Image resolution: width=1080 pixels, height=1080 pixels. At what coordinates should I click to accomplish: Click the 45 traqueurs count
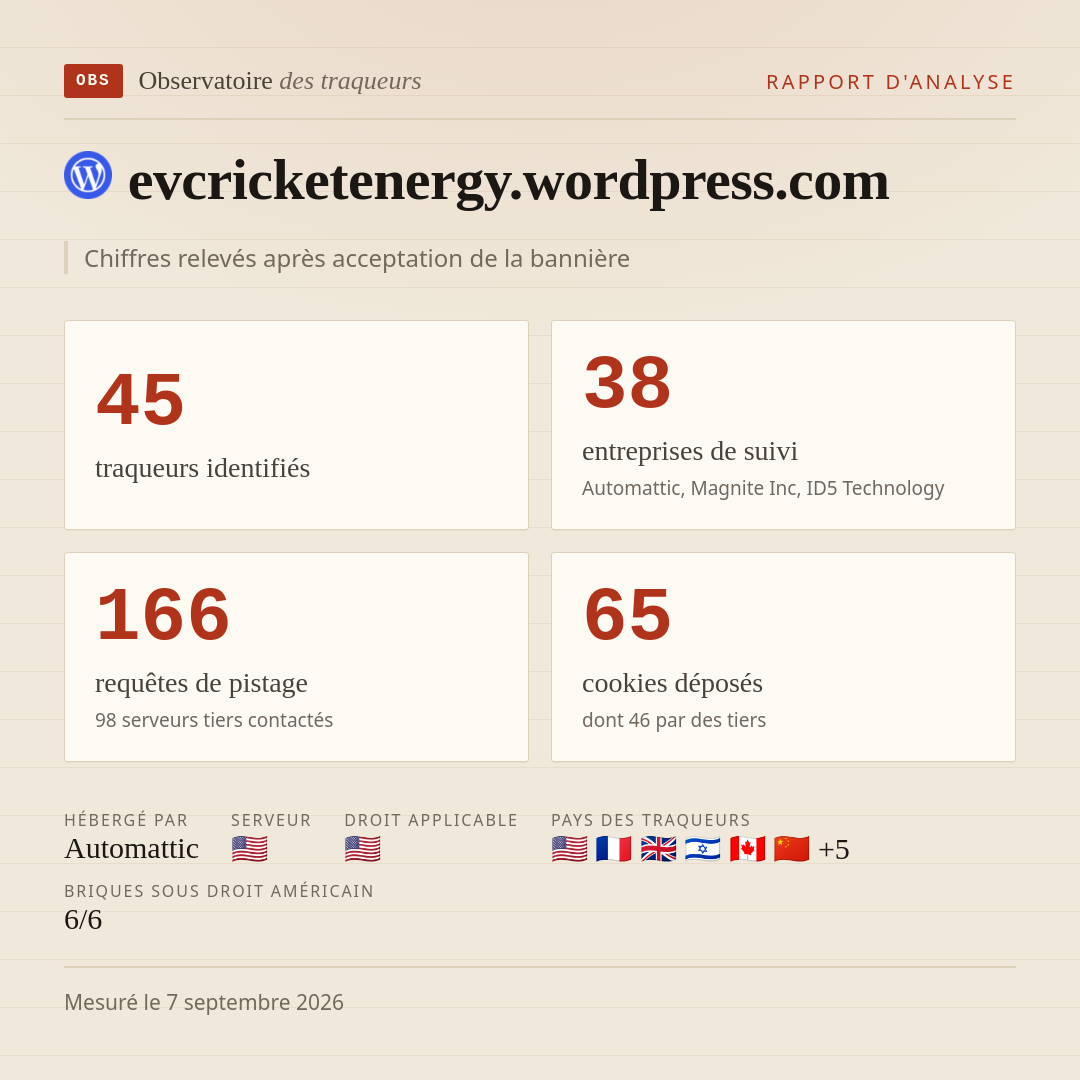(x=141, y=399)
